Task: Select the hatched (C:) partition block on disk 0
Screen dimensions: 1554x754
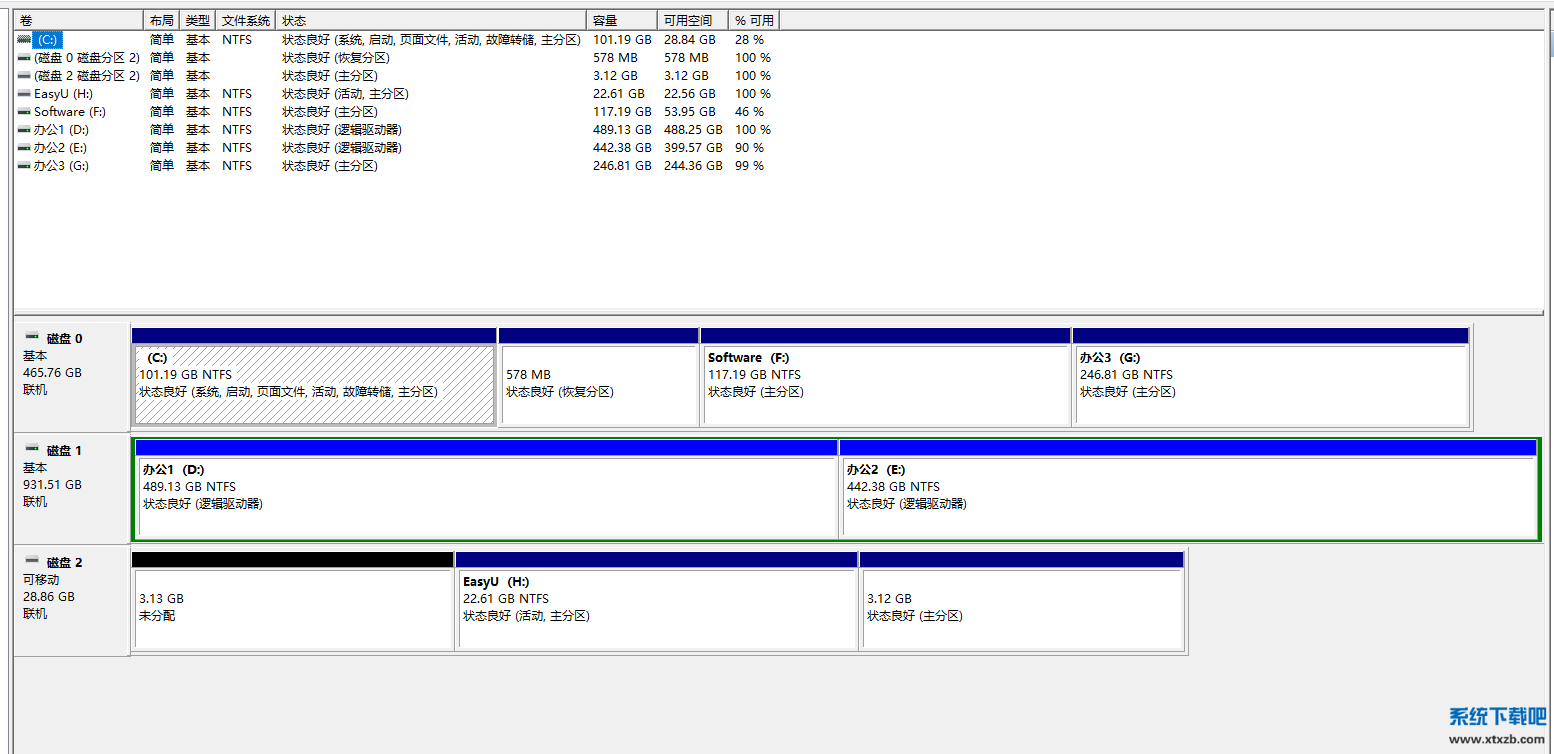Action: 314,385
